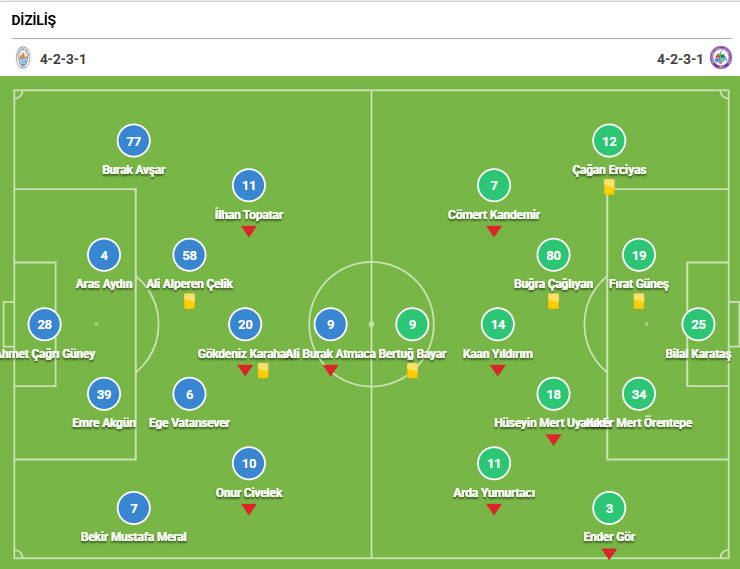Click Ali Alperen Çelik's yellow card icon
The image size is (740, 569).
[x=189, y=301]
